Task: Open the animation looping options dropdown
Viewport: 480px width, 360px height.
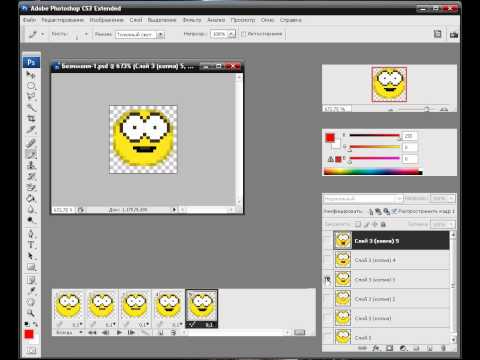Action: (x=69, y=332)
